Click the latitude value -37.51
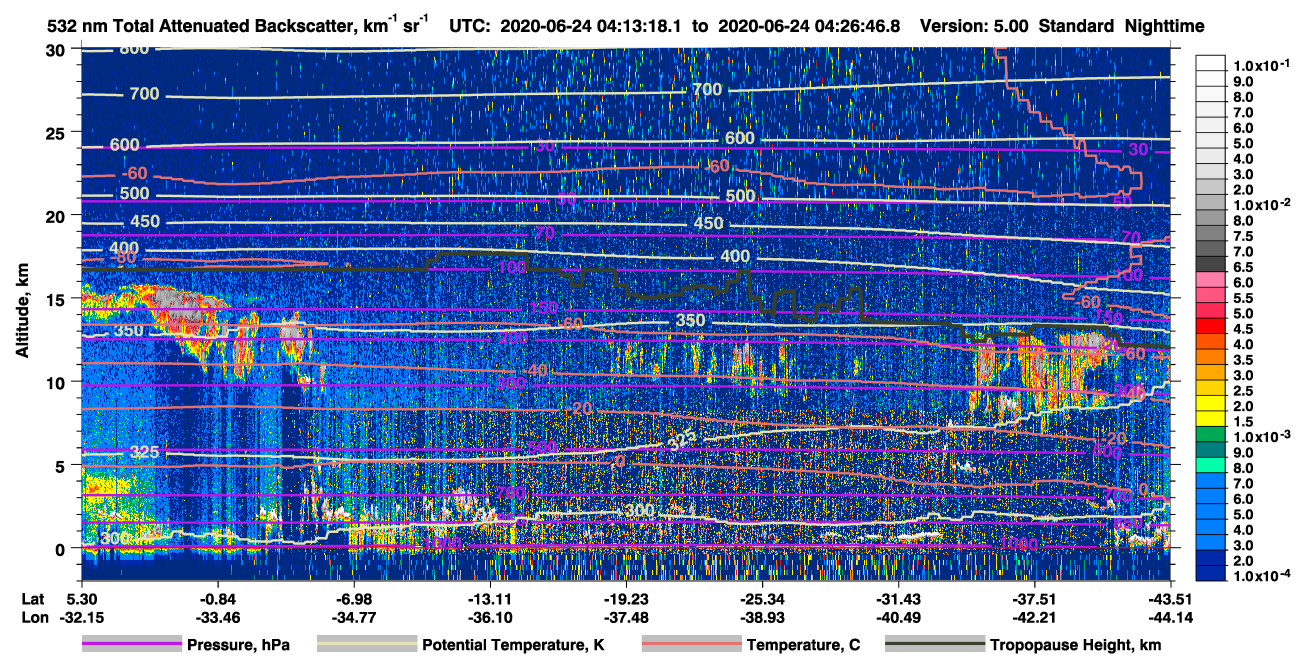The image size is (1300, 667). coord(1034,598)
